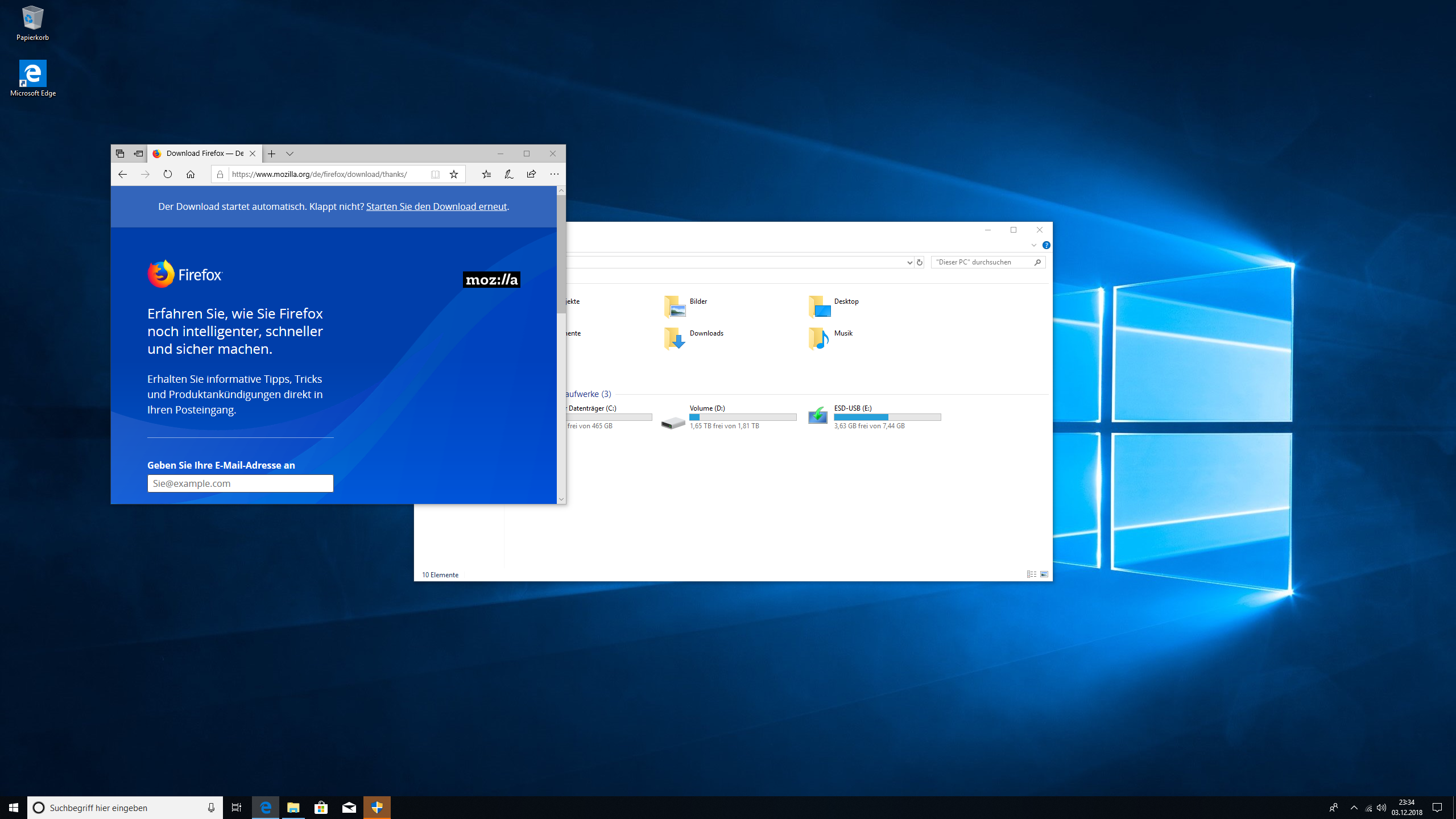
Task: Switch Explorer to details view toggle
Action: tap(1031, 574)
